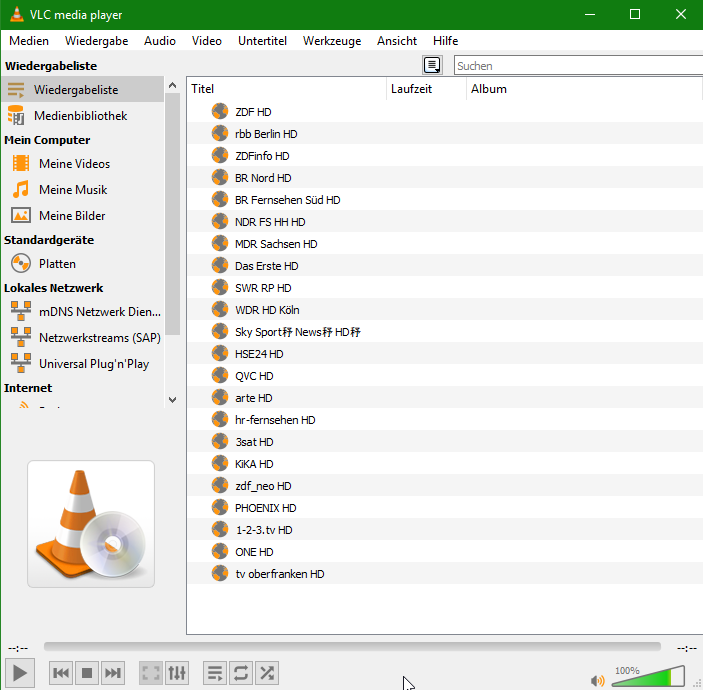The width and height of the screenshot is (703, 690).
Task: Select 3sat HD channel
Action: point(254,442)
